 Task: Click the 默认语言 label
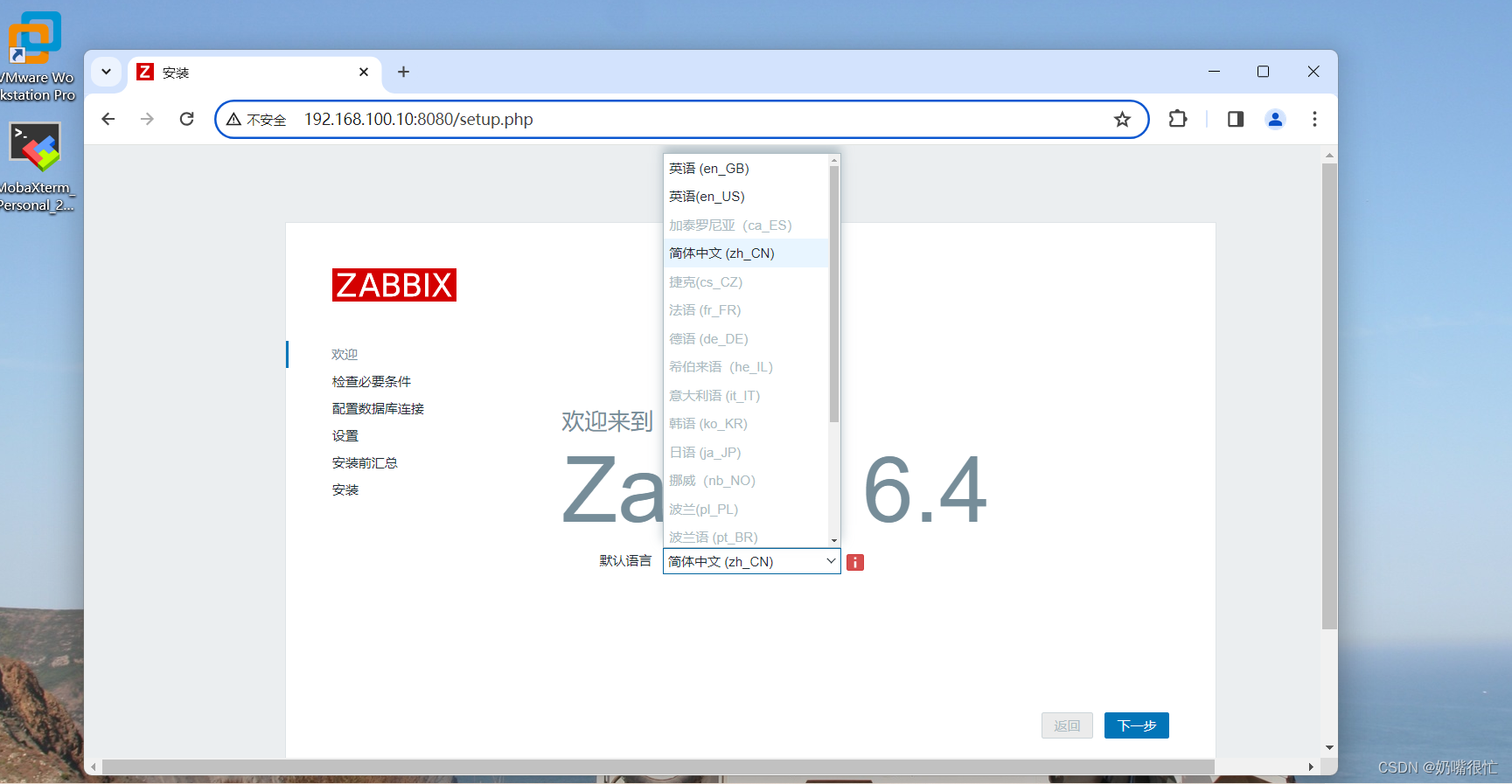(x=625, y=561)
